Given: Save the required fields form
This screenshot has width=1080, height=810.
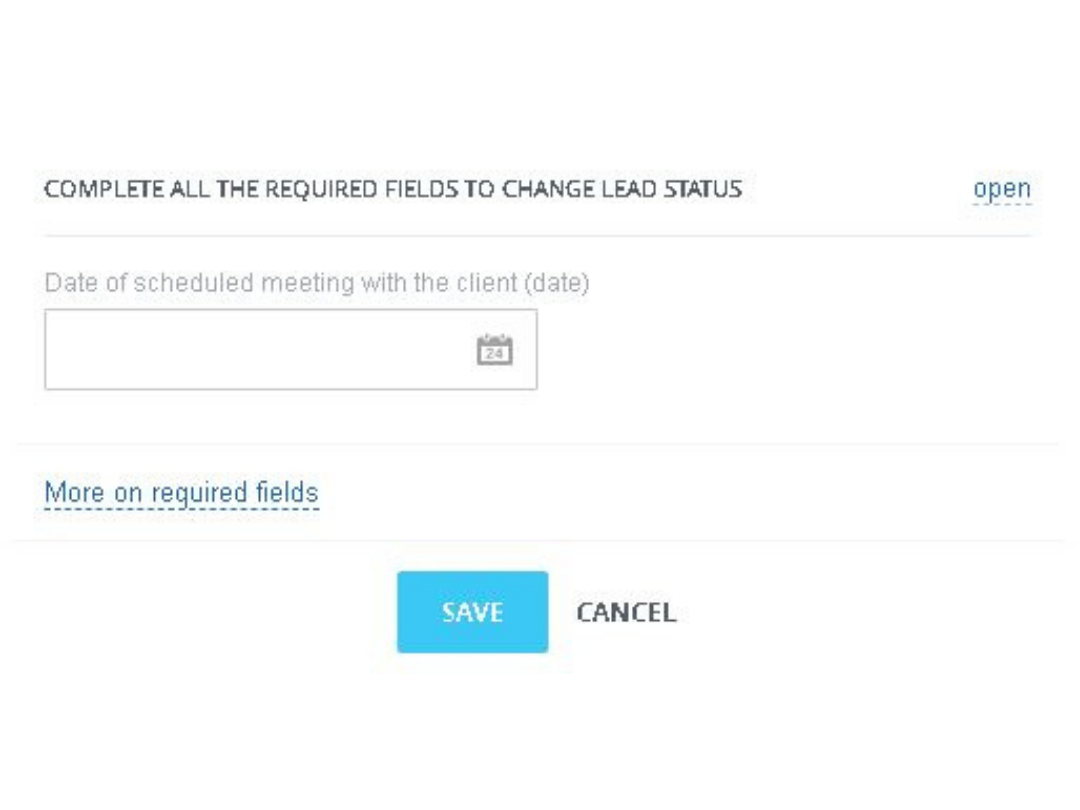Looking at the screenshot, I should 472,612.
